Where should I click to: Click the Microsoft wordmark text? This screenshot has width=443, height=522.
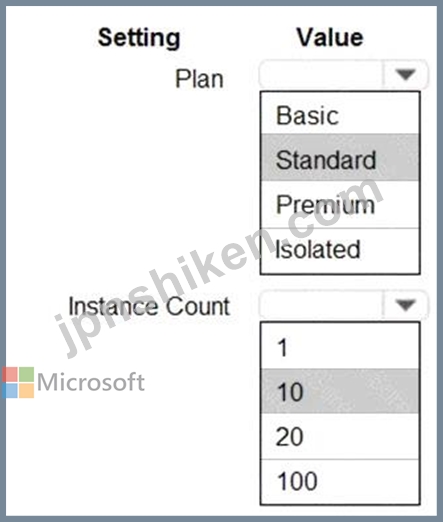tap(91, 382)
